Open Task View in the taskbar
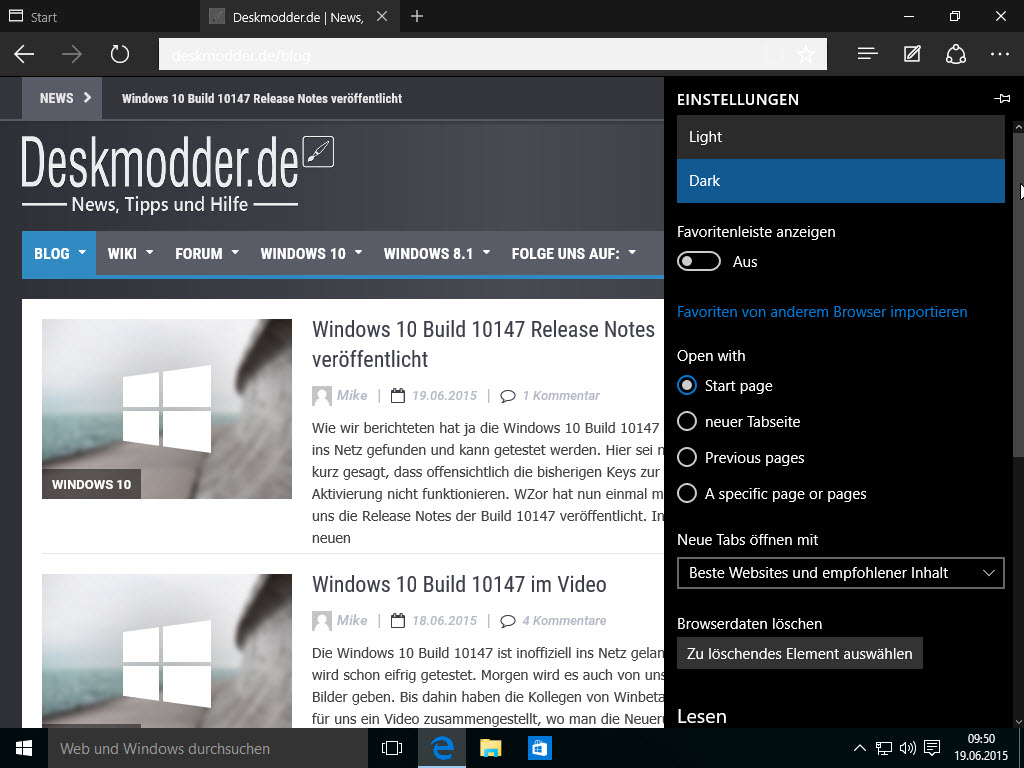This screenshot has height=768, width=1024. [392, 748]
